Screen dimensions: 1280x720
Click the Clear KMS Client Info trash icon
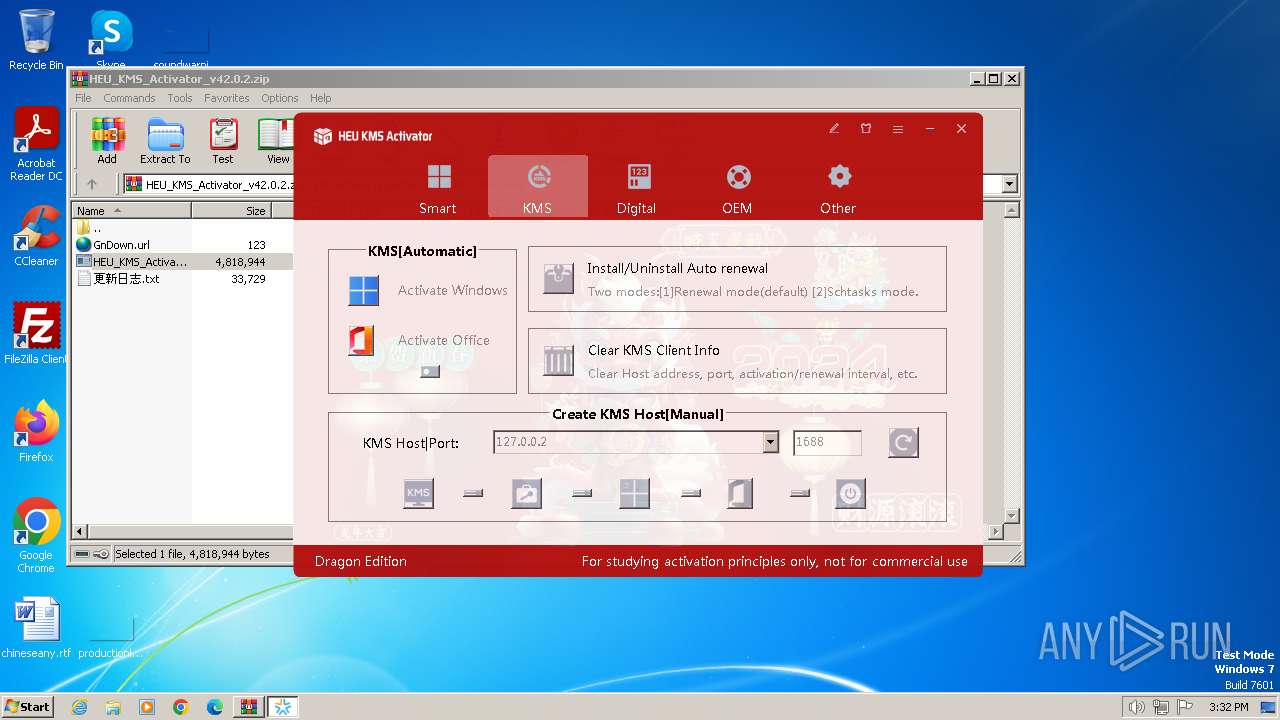click(x=558, y=360)
